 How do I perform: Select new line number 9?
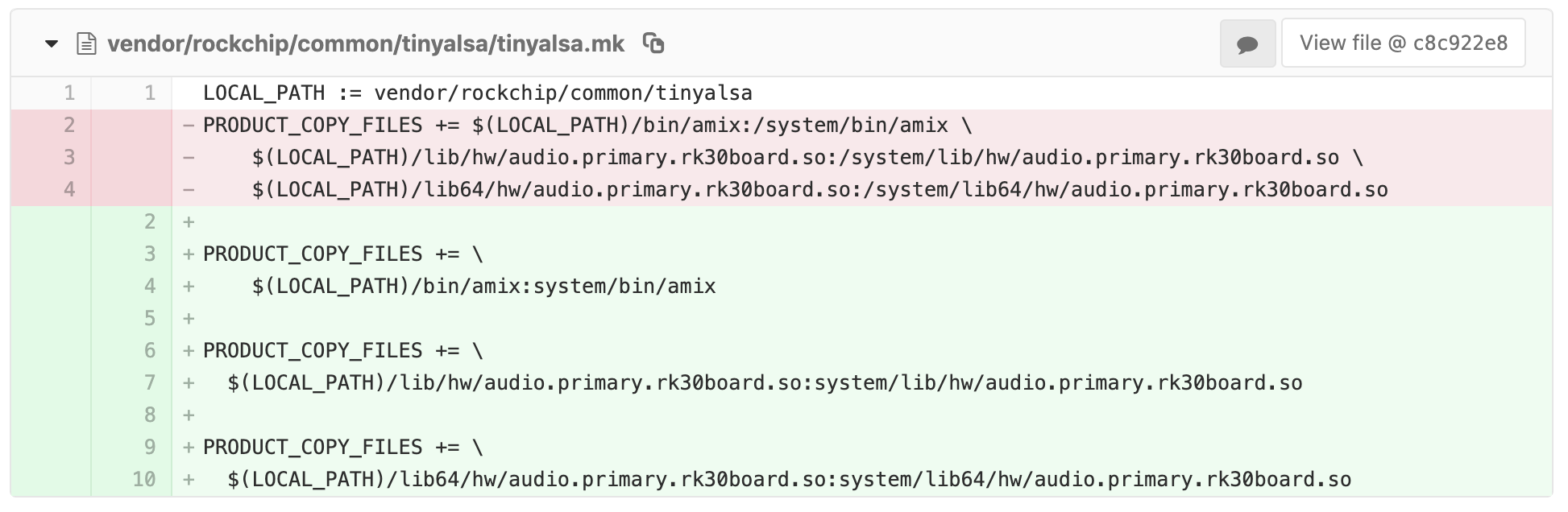pos(150,448)
